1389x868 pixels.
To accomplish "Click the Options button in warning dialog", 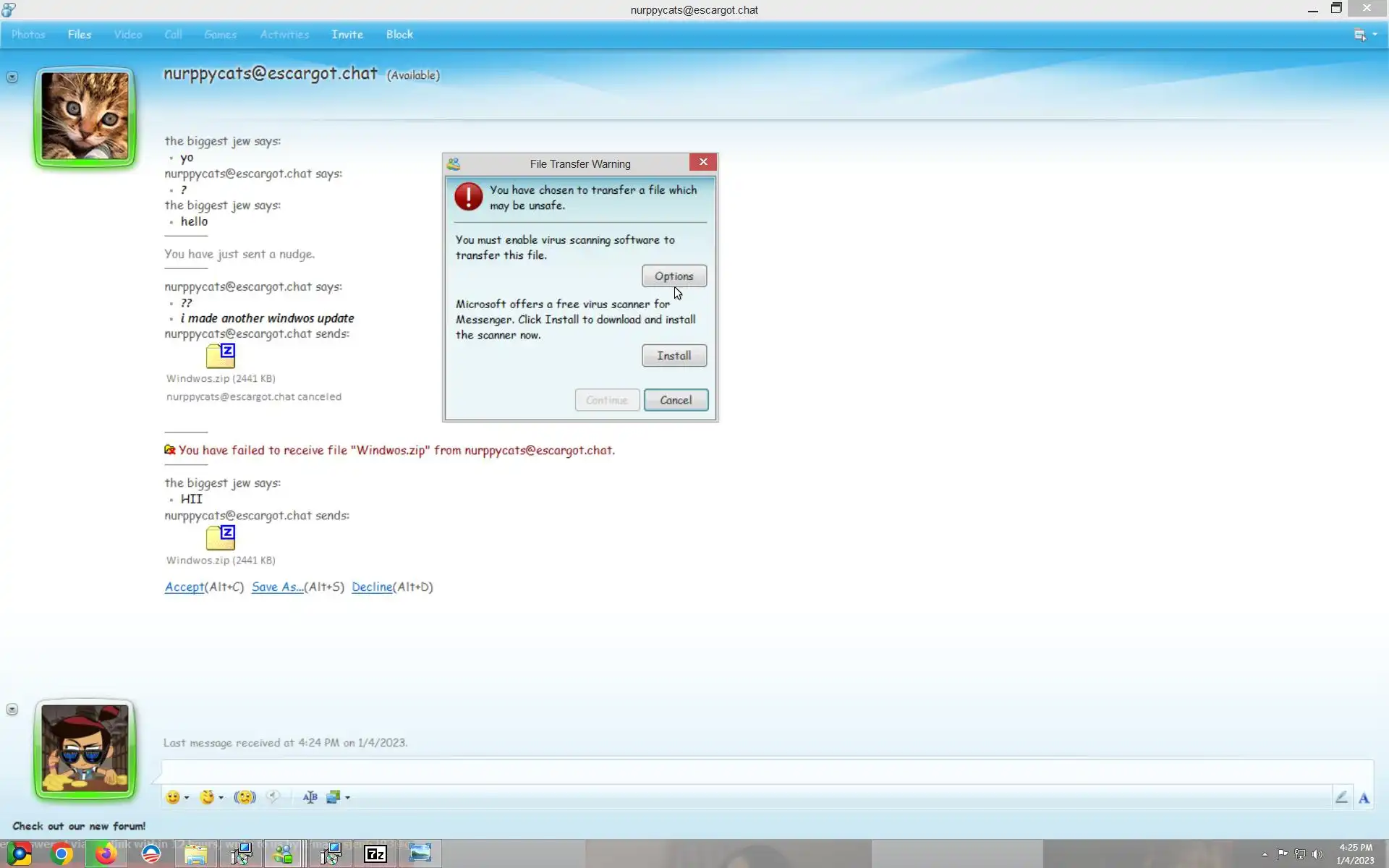I will 674,276.
